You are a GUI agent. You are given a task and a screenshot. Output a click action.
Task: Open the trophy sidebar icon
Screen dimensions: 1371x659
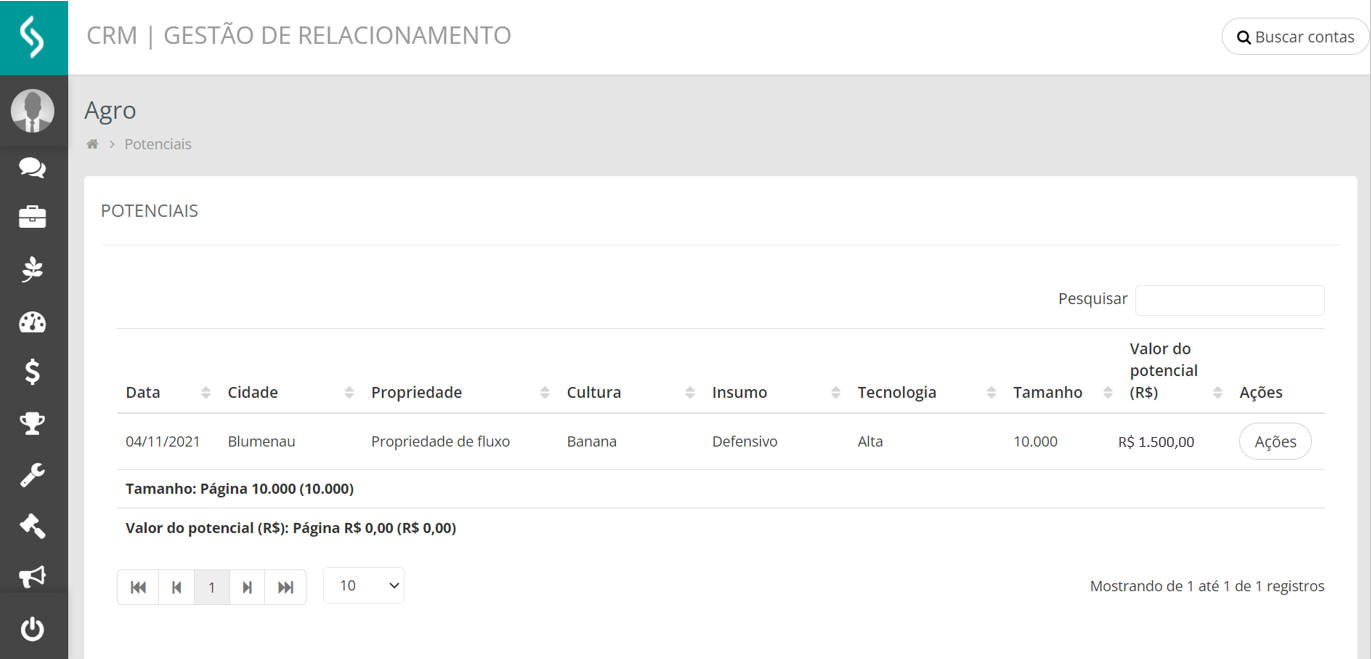[33, 424]
